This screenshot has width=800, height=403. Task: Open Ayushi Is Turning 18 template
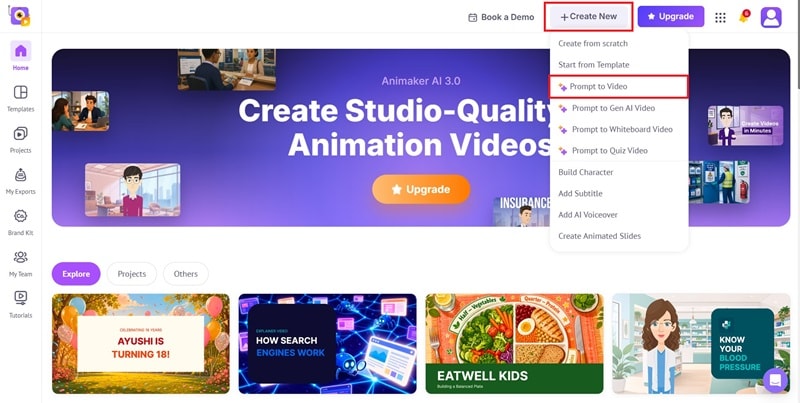pyautogui.click(x=141, y=343)
